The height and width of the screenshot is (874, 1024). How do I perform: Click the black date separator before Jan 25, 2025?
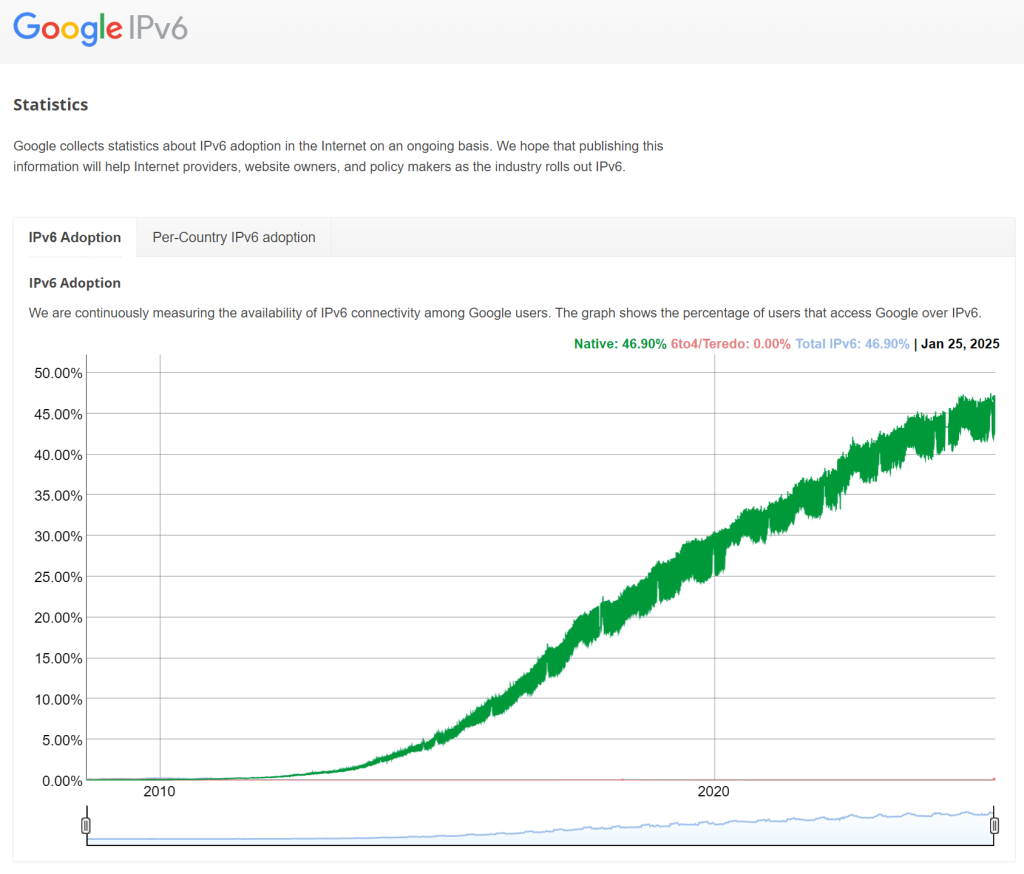point(916,344)
